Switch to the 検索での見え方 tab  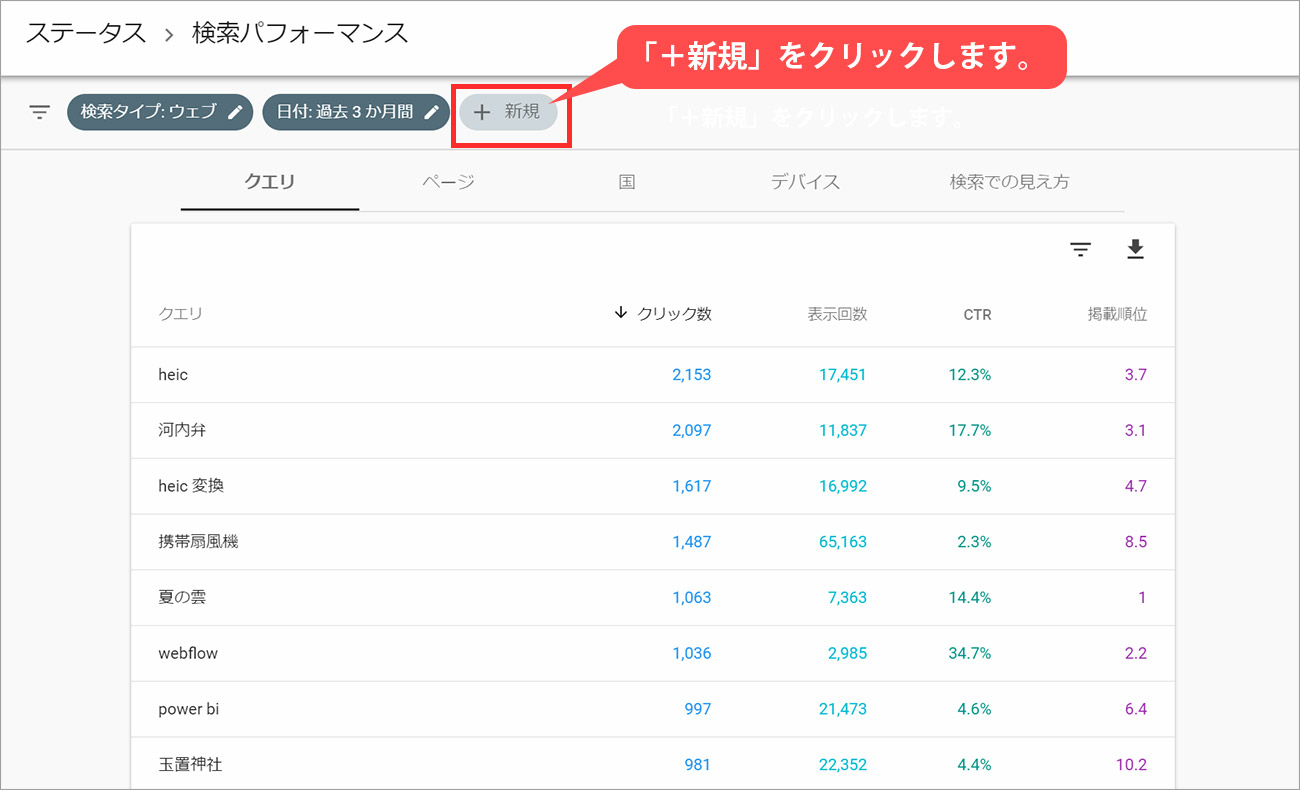pyautogui.click(x=1009, y=182)
